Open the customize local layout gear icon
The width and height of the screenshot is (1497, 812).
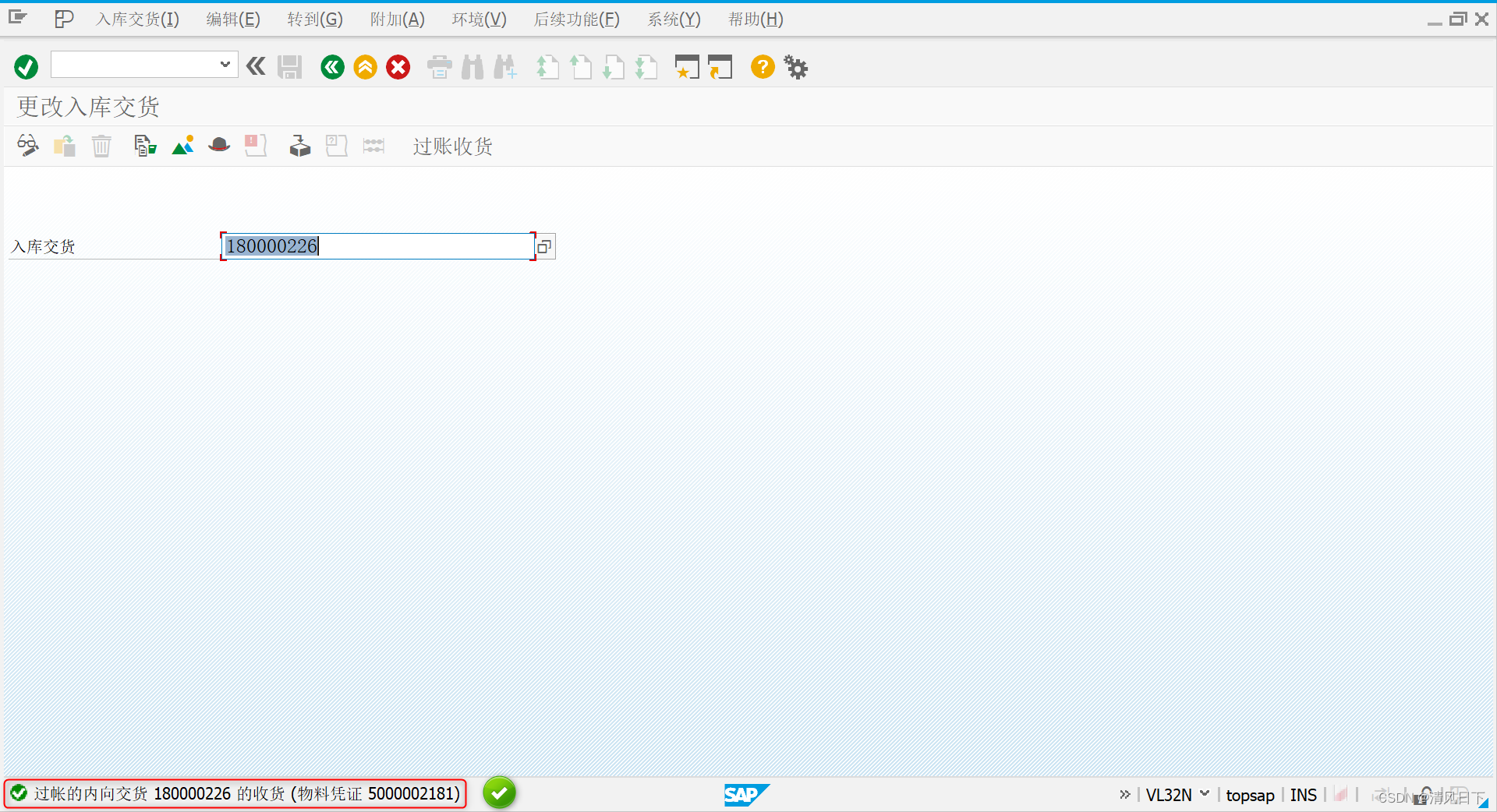click(x=795, y=67)
